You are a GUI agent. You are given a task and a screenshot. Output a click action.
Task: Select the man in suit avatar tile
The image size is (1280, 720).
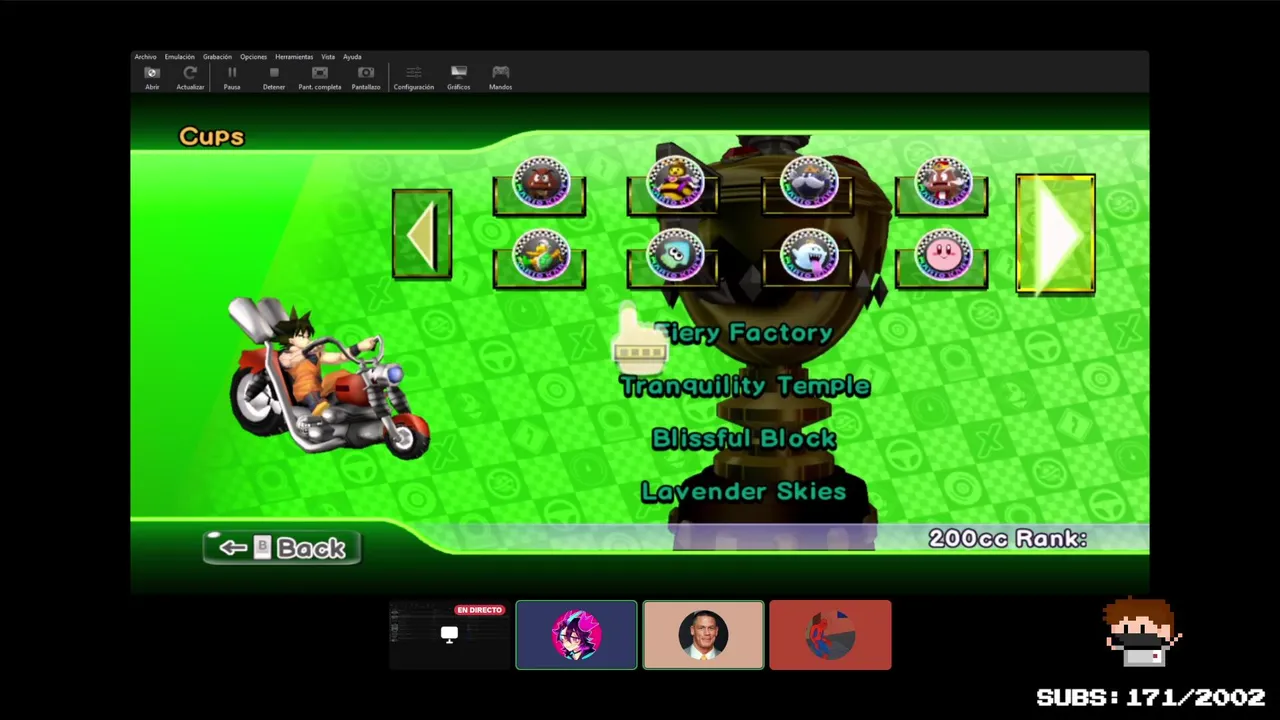[x=703, y=635]
